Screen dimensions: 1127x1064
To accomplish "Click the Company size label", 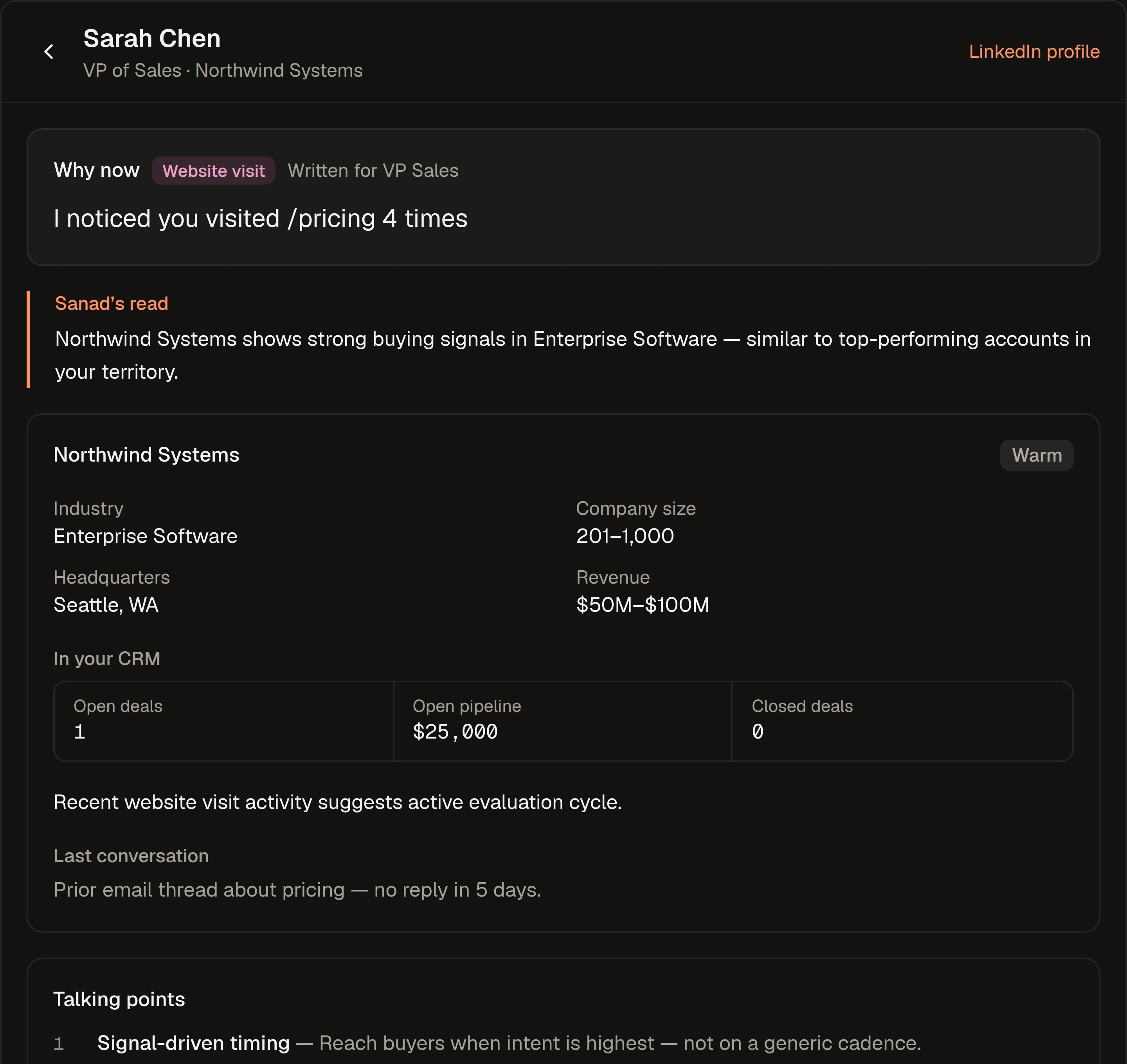I will [x=636, y=508].
